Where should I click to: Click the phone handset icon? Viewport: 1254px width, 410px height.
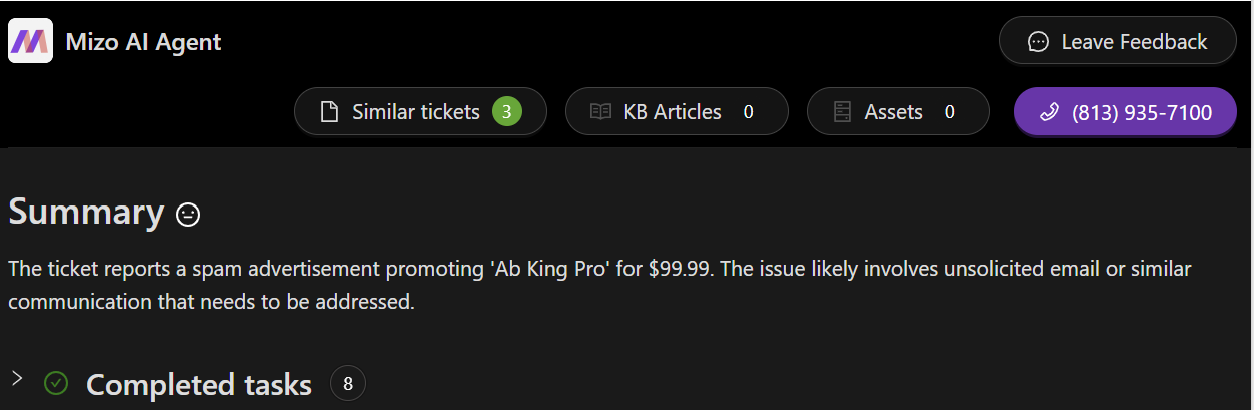(x=1049, y=112)
